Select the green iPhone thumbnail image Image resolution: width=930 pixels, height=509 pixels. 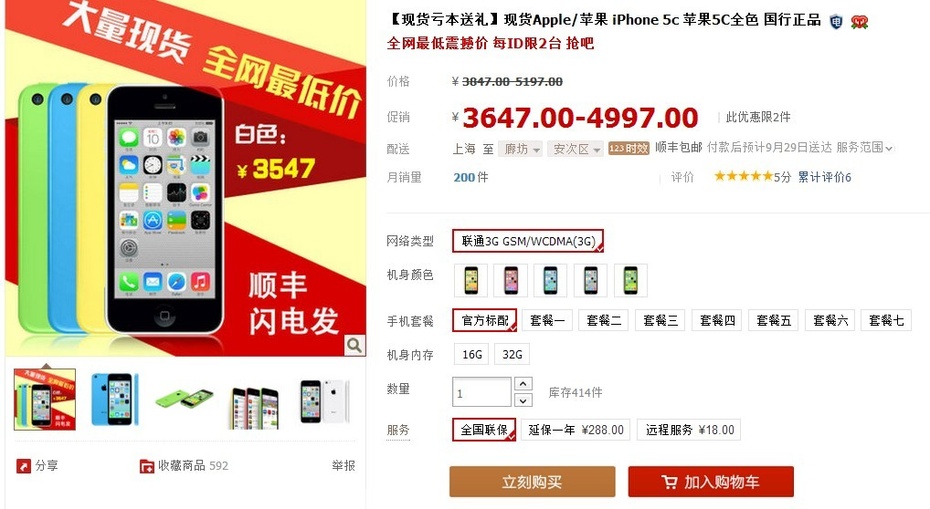[184, 399]
